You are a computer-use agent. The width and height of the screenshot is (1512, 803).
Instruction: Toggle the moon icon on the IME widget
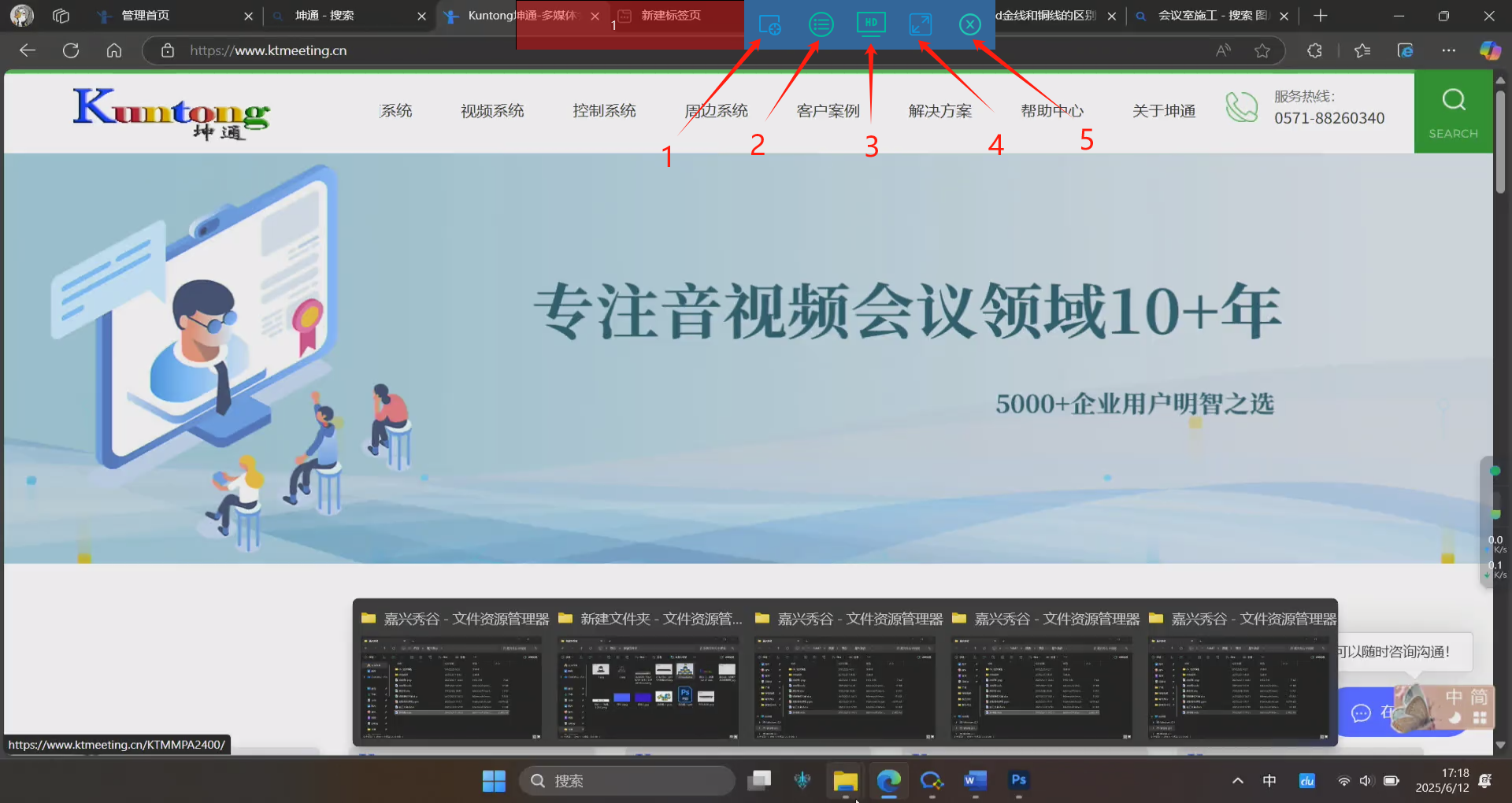coord(1455,718)
